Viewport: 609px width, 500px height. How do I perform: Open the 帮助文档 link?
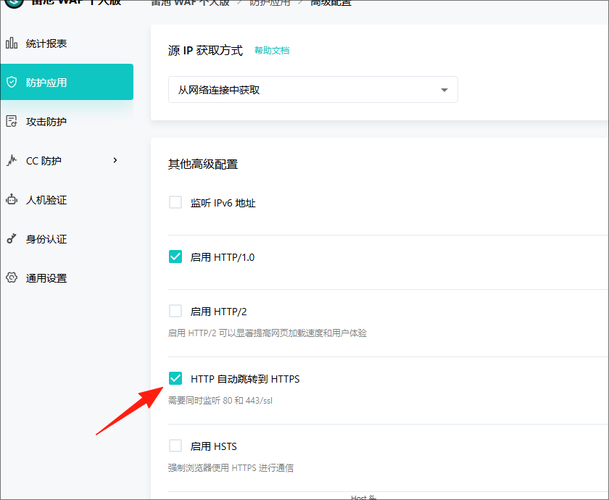[272, 51]
